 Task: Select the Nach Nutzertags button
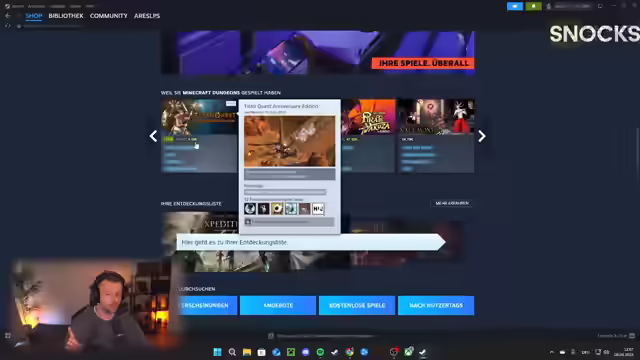click(436, 305)
